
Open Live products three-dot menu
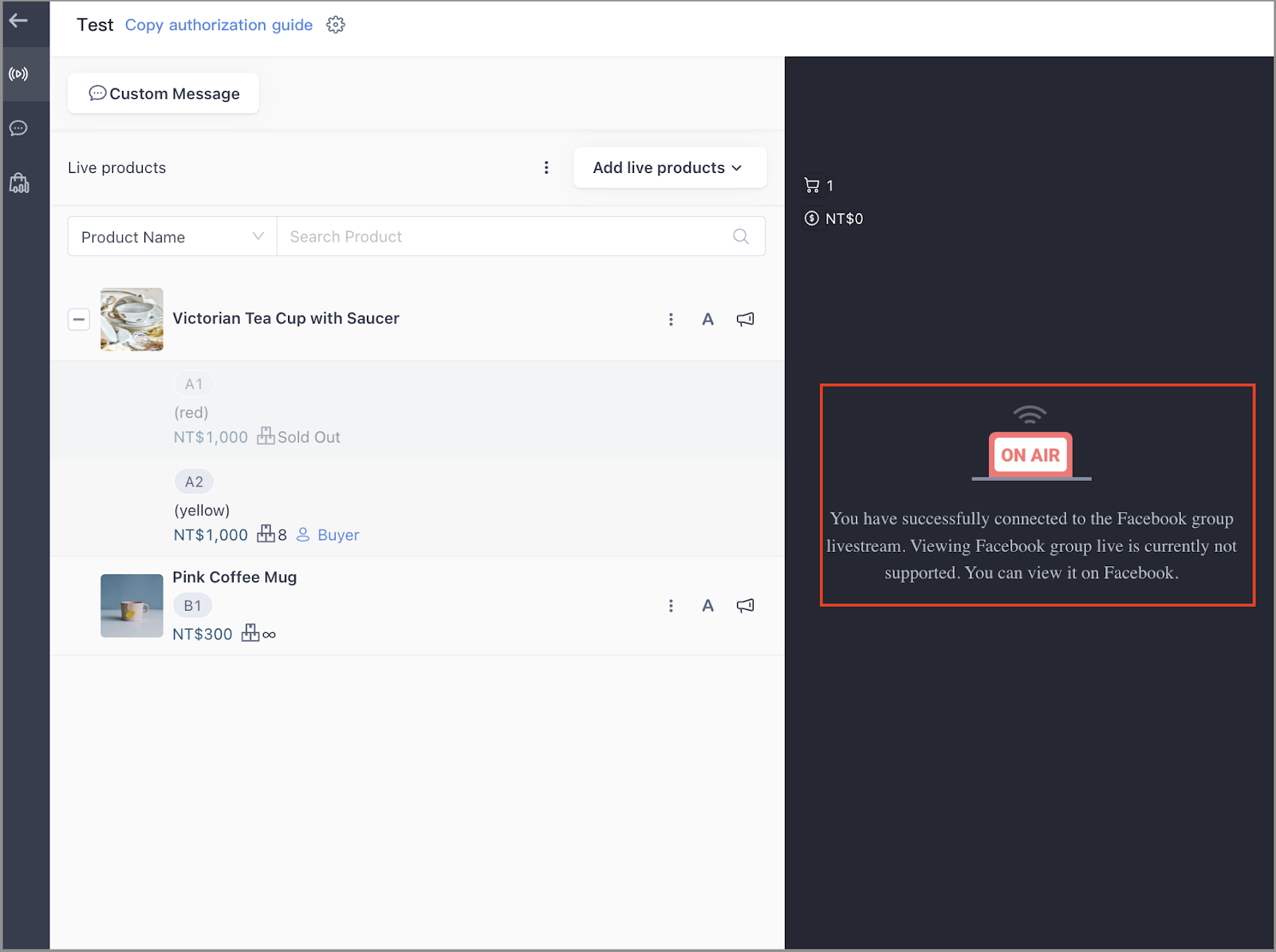click(546, 167)
